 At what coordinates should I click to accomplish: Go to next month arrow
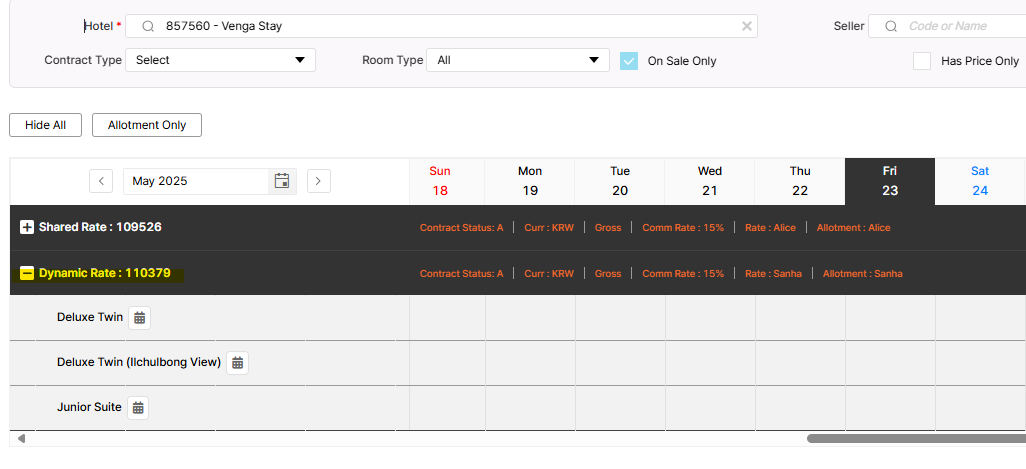pyautogui.click(x=318, y=181)
